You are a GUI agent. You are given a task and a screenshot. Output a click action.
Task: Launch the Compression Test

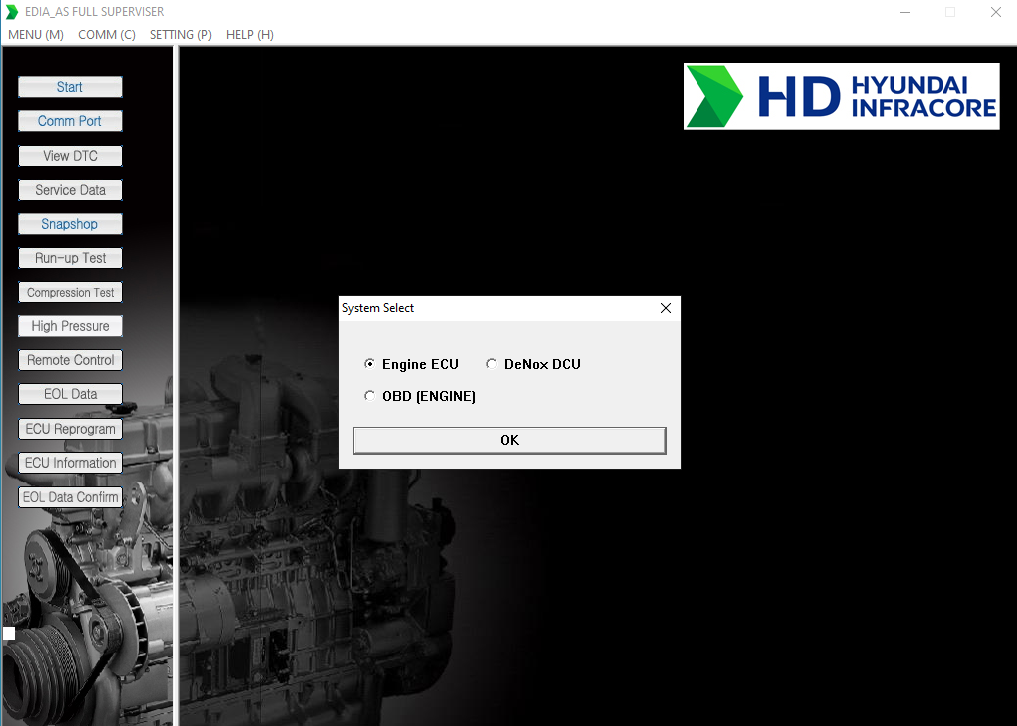(x=70, y=292)
